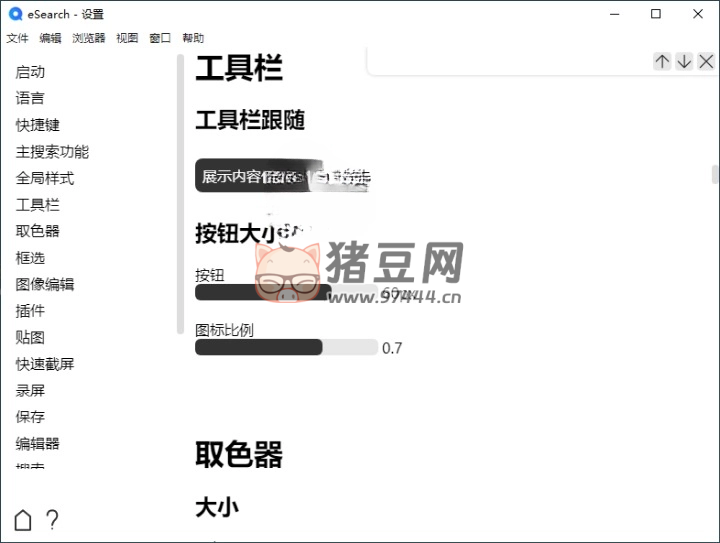Screen dimensions: 720x543
Task: Adjust the 图标比例 slider
Action: pyautogui.click(x=286, y=347)
